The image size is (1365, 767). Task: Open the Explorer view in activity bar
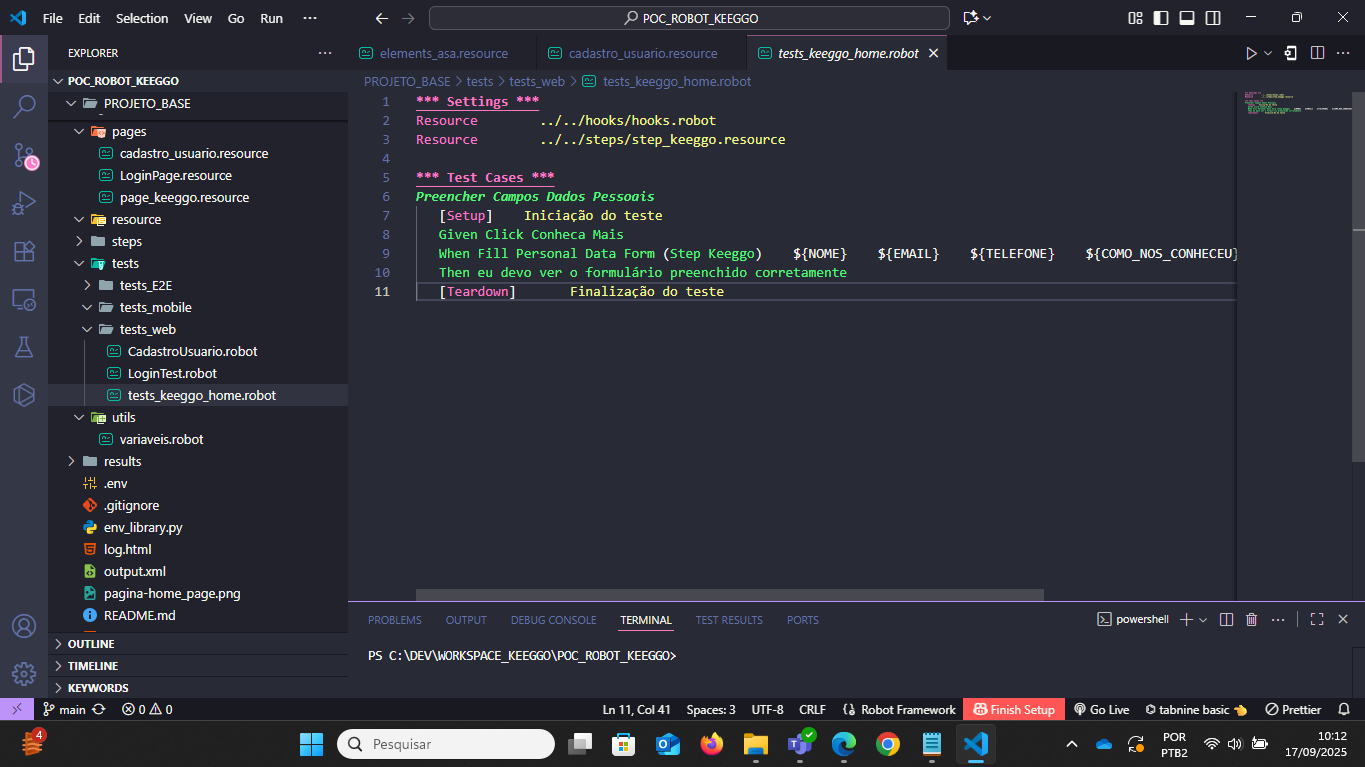[24, 59]
